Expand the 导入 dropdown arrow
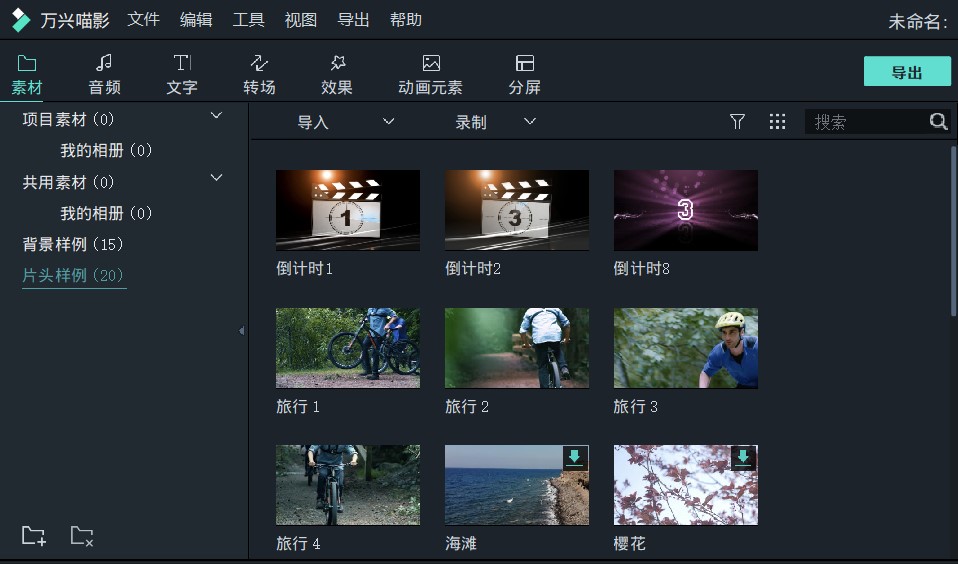Viewport: 958px width, 564px height. tap(389, 121)
